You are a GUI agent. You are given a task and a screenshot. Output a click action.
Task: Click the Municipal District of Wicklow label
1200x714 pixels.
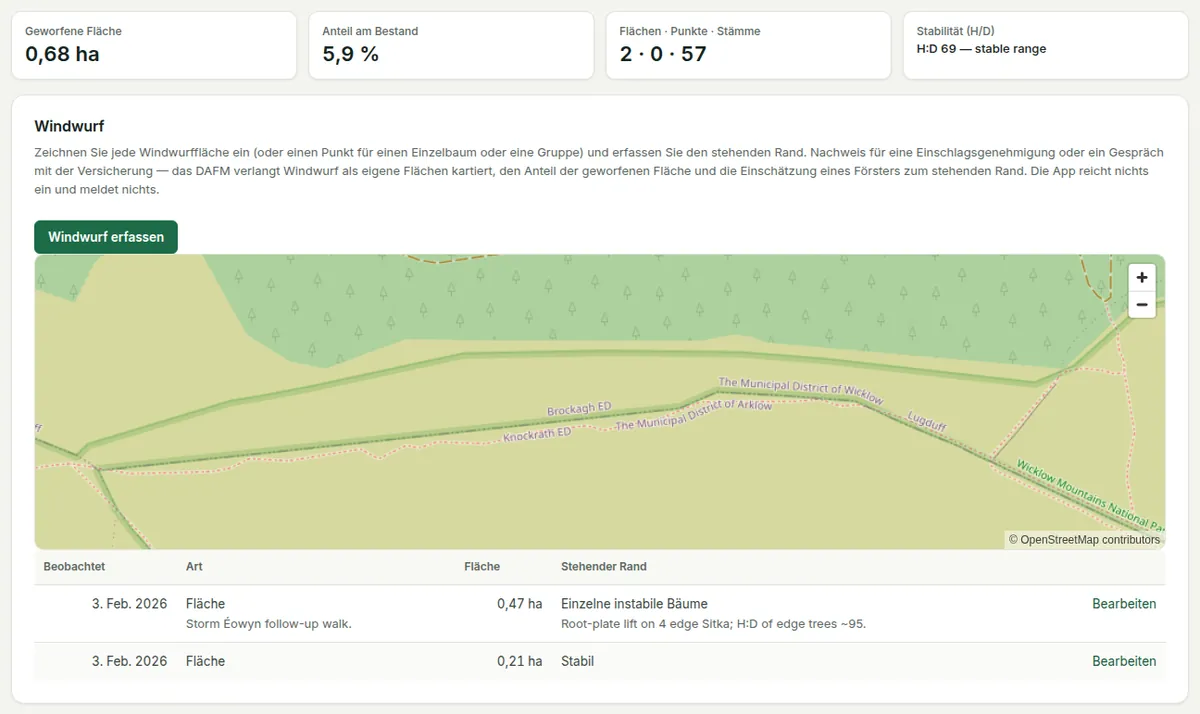(801, 391)
